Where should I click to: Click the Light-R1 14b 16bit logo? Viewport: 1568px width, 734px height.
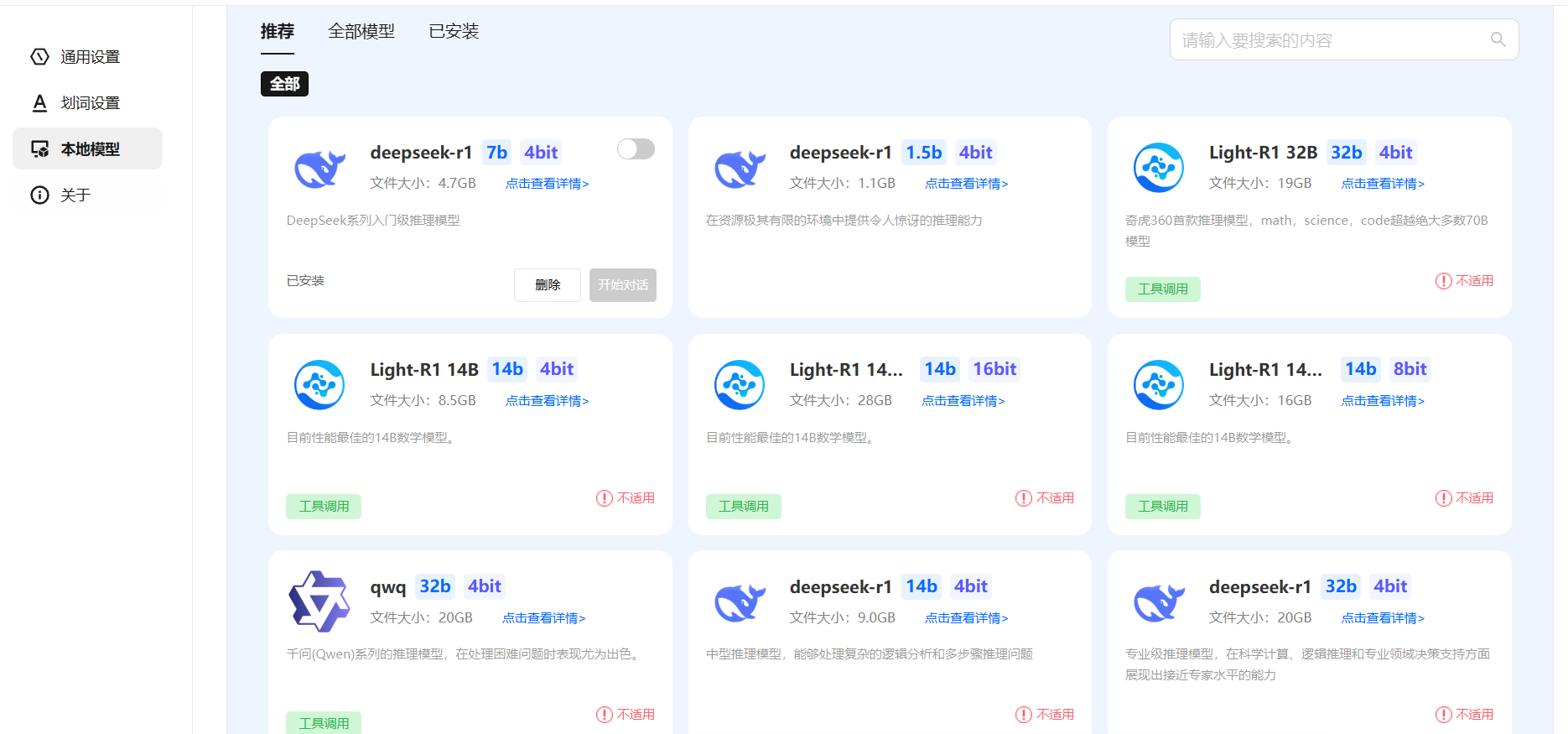pyautogui.click(x=740, y=385)
